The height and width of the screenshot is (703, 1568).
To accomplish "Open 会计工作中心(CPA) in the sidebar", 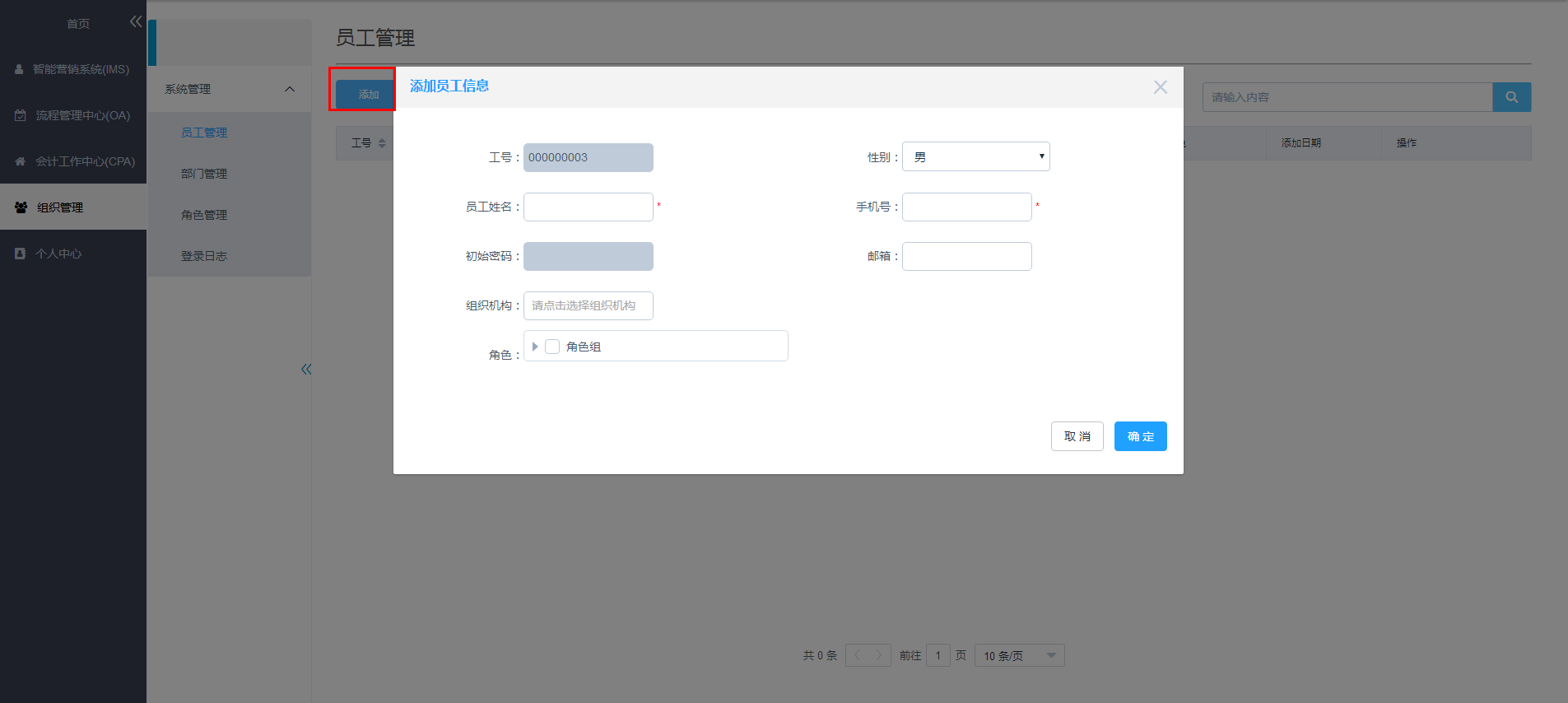I will [85, 161].
